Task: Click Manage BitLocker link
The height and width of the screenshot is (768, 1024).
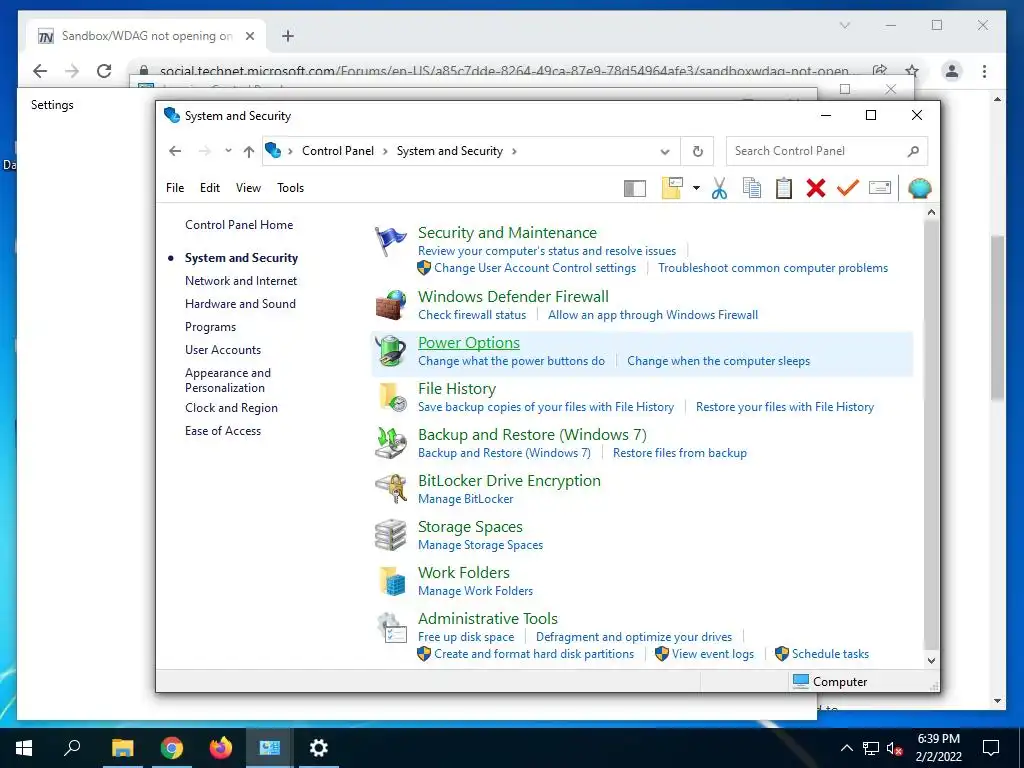Action: point(466,499)
